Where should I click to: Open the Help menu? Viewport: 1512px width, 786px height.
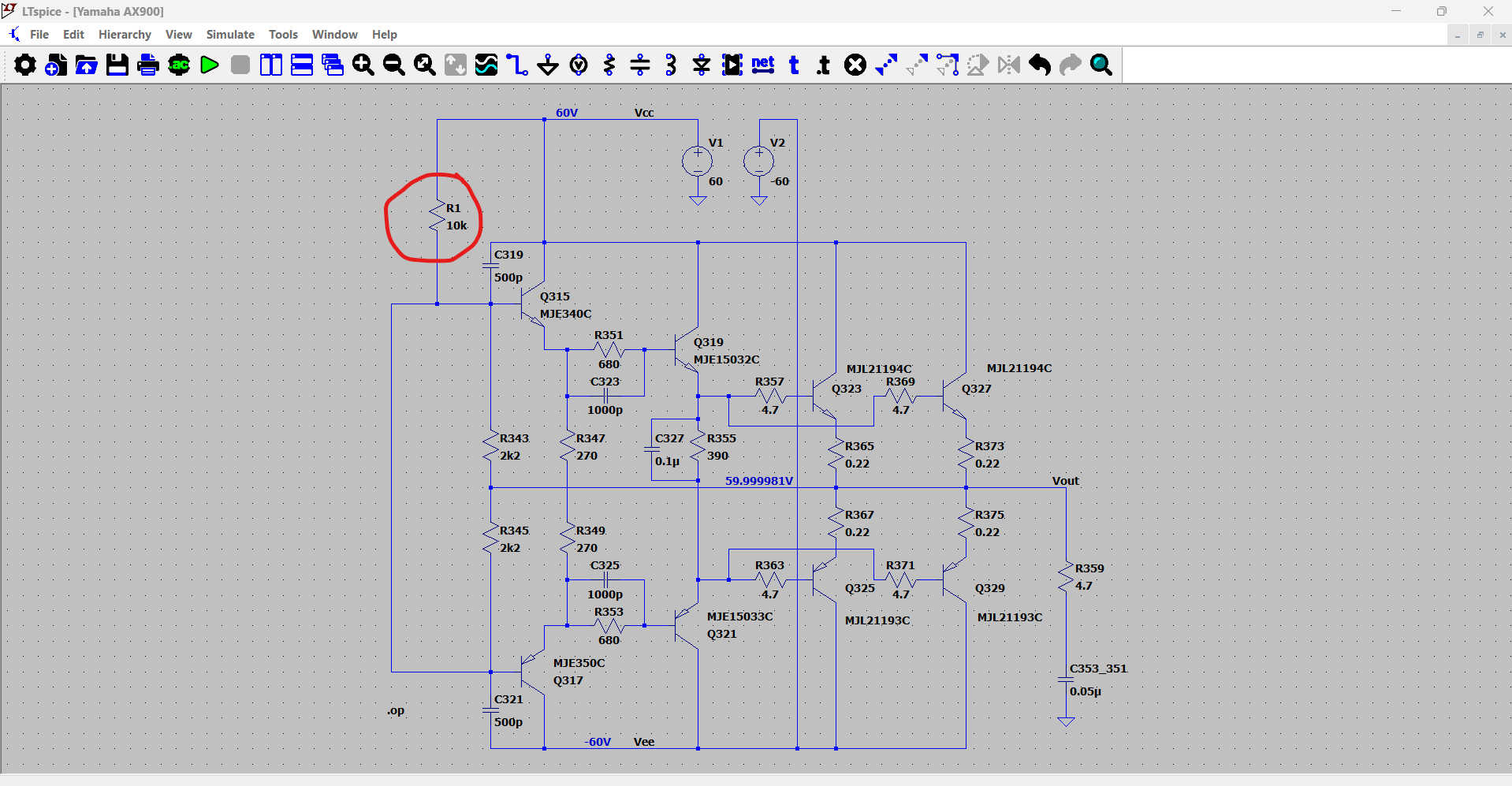[385, 35]
